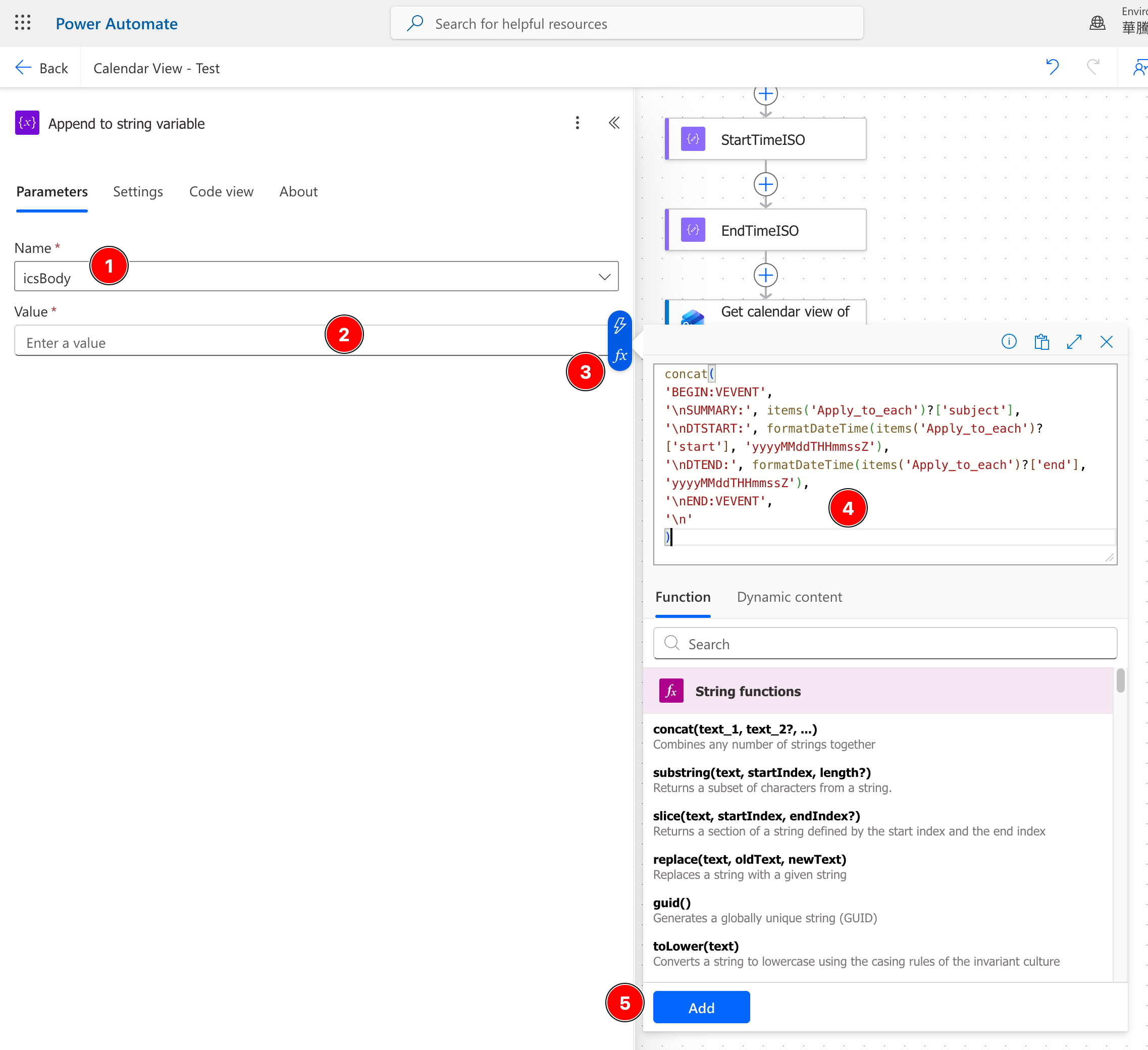
Task: Click the Add button
Action: pyautogui.click(x=701, y=1007)
